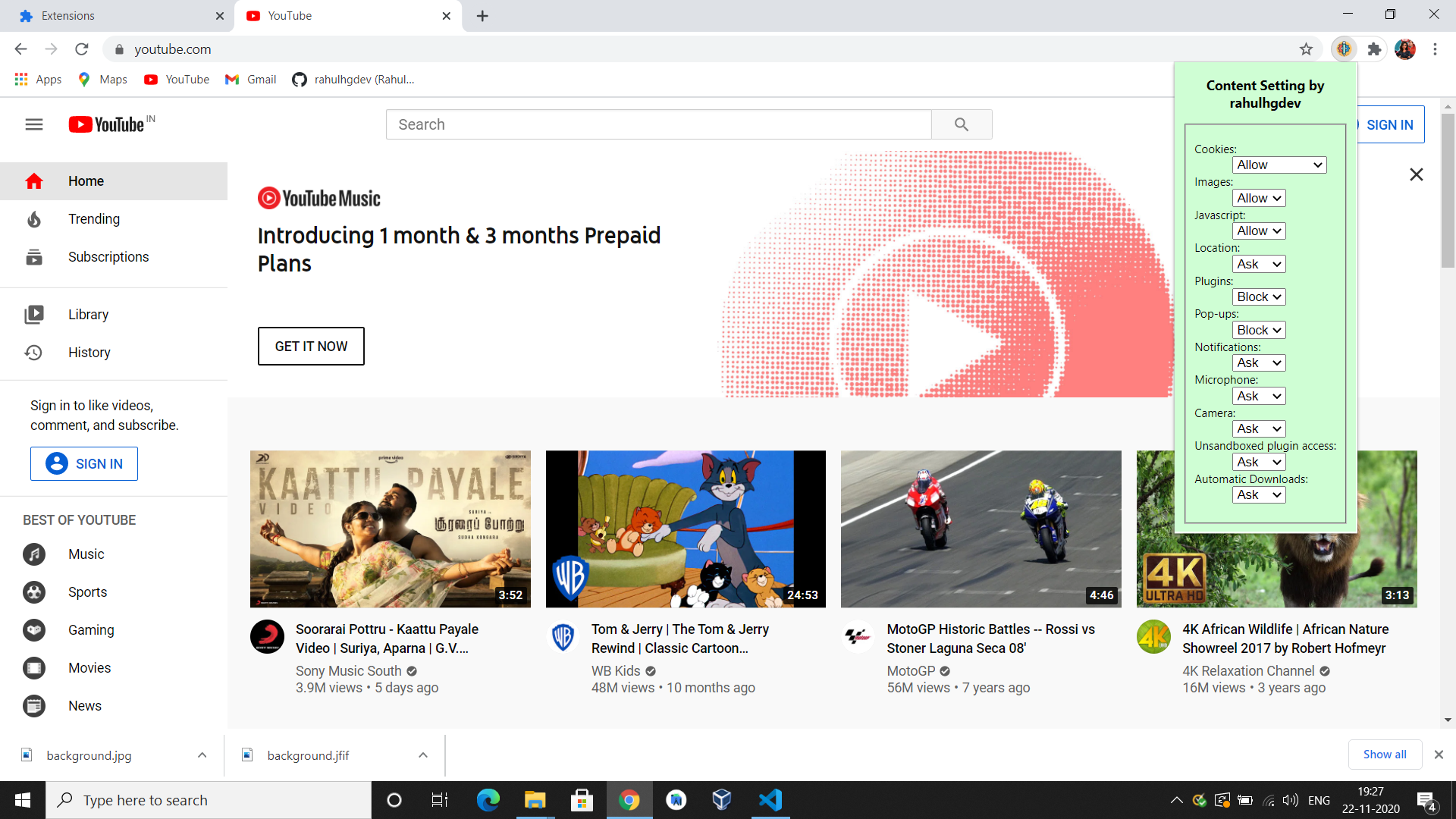
Task: Open the Notifications Ask dropdown
Action: 1259,363
